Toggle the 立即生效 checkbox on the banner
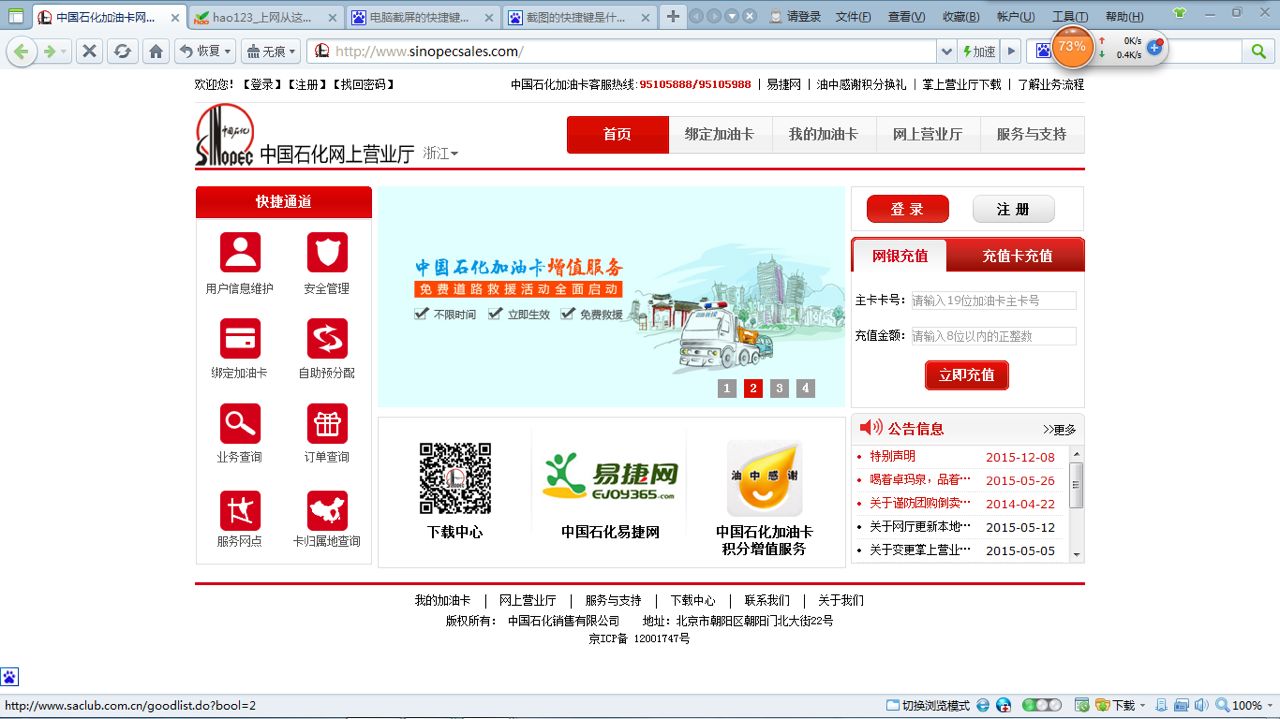This screenshot has height=719, width=1280. point(495,314)
